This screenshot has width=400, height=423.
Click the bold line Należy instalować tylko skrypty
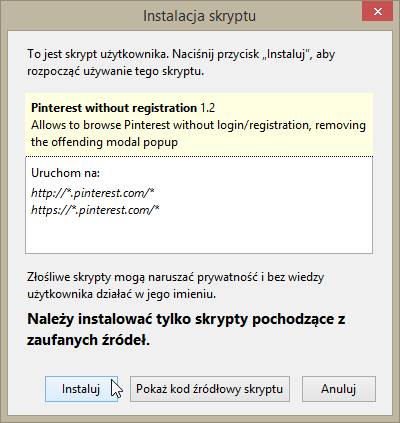[186, 319]
